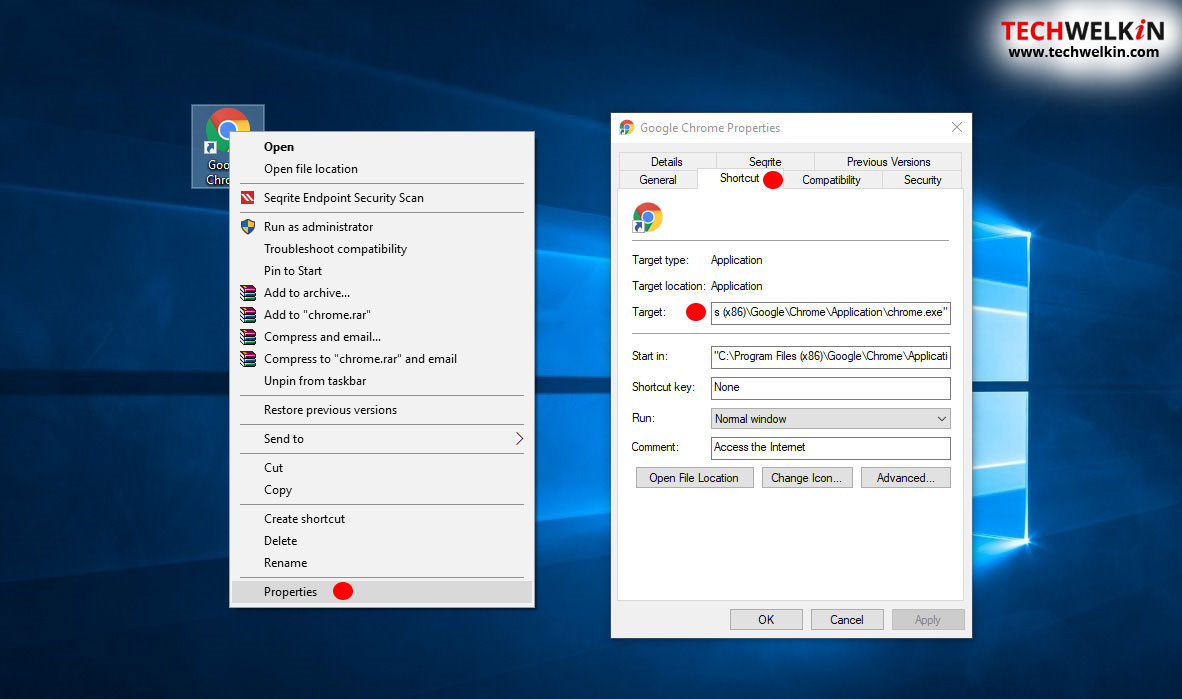The width and height of the screenshot is (1182, 699).
Task: Click the Open File Location button
Action: pos(694,478)
